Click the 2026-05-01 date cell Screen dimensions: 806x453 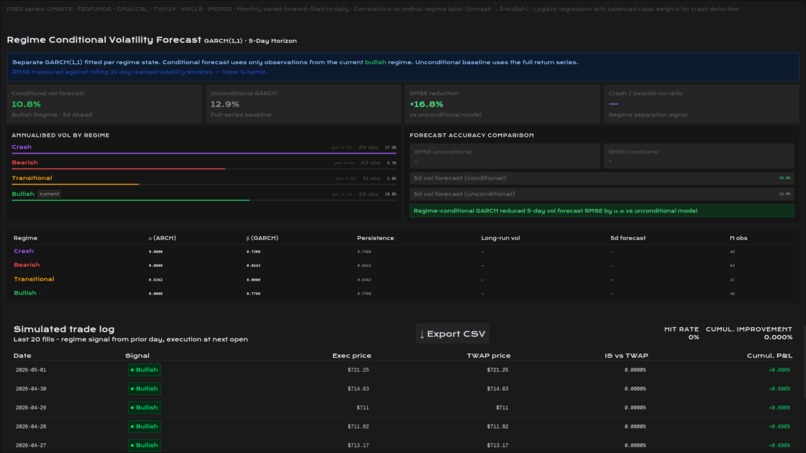[31, 370]
